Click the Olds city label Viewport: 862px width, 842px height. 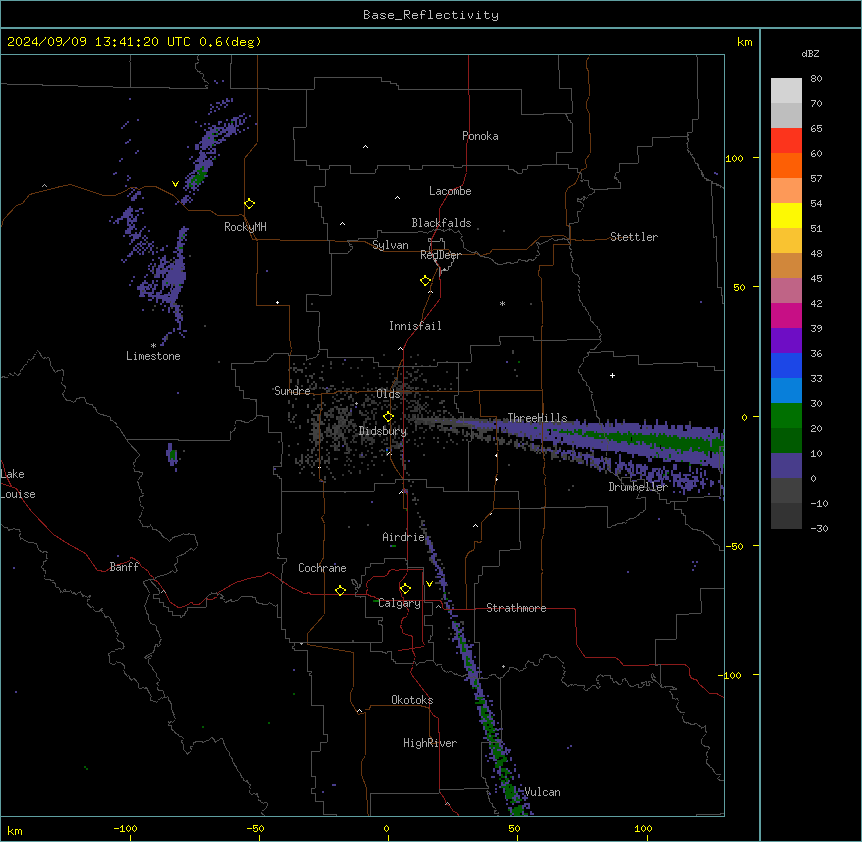click(x=388, y=394)
